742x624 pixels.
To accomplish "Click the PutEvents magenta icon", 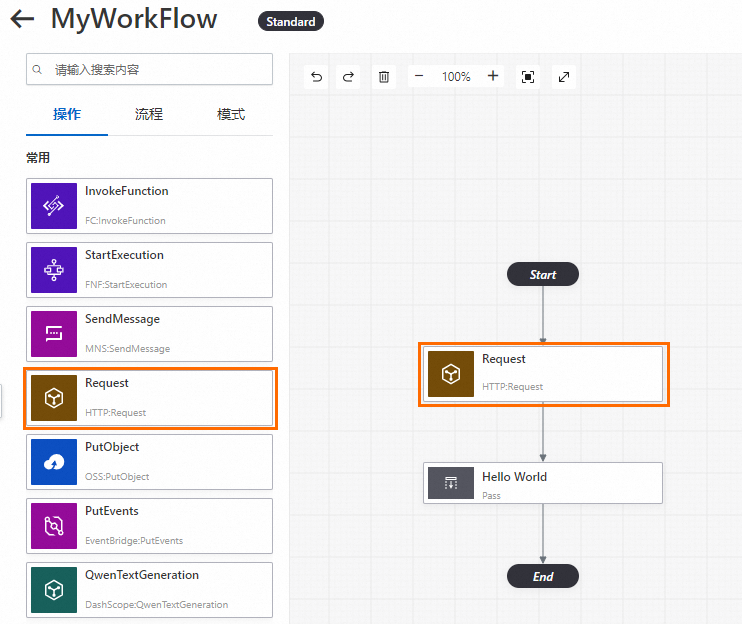I will [x=54, y=526].
